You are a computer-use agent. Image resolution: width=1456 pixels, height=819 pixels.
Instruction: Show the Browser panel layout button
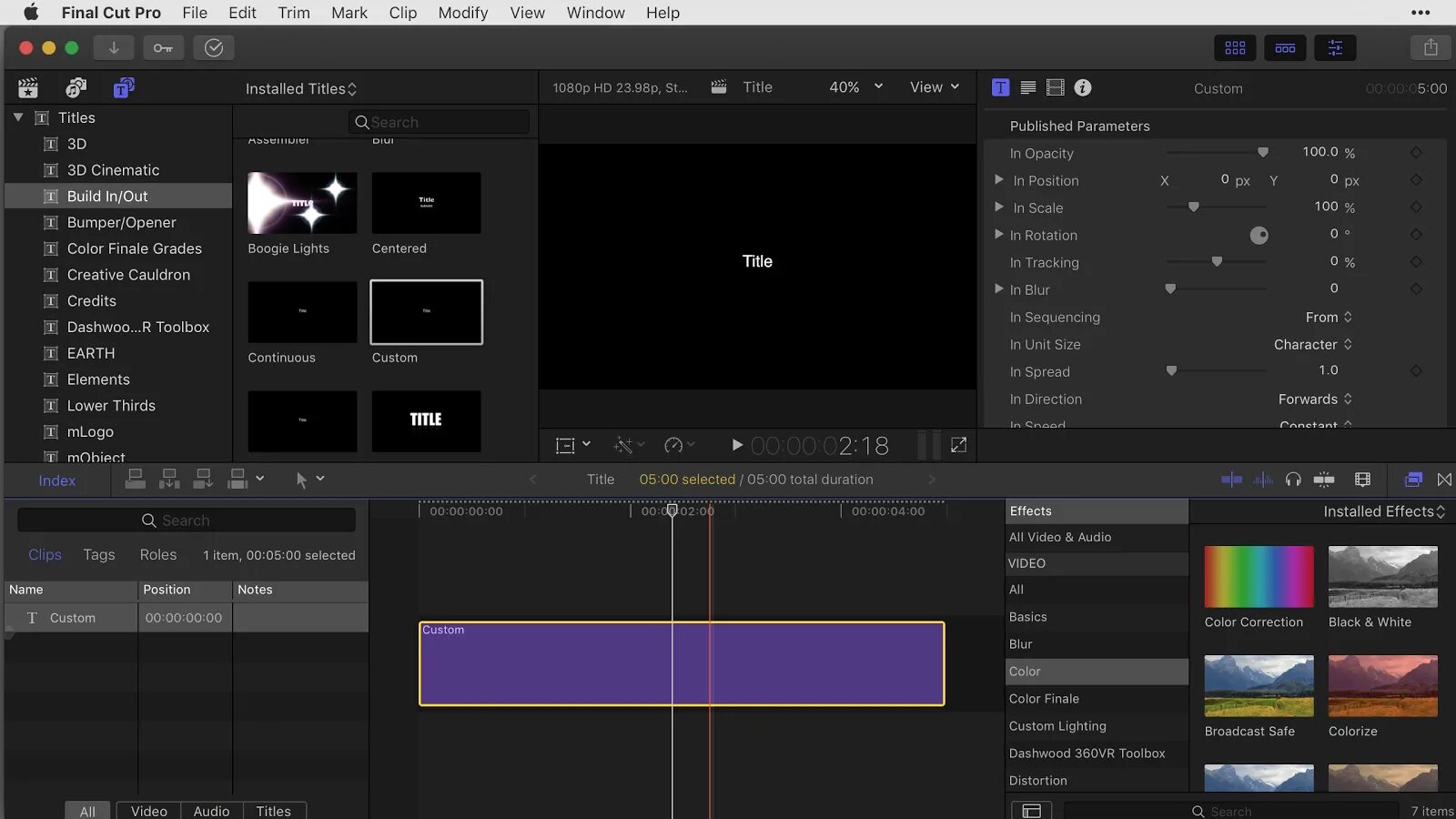pyautogui.click(x=1235, y=47)
